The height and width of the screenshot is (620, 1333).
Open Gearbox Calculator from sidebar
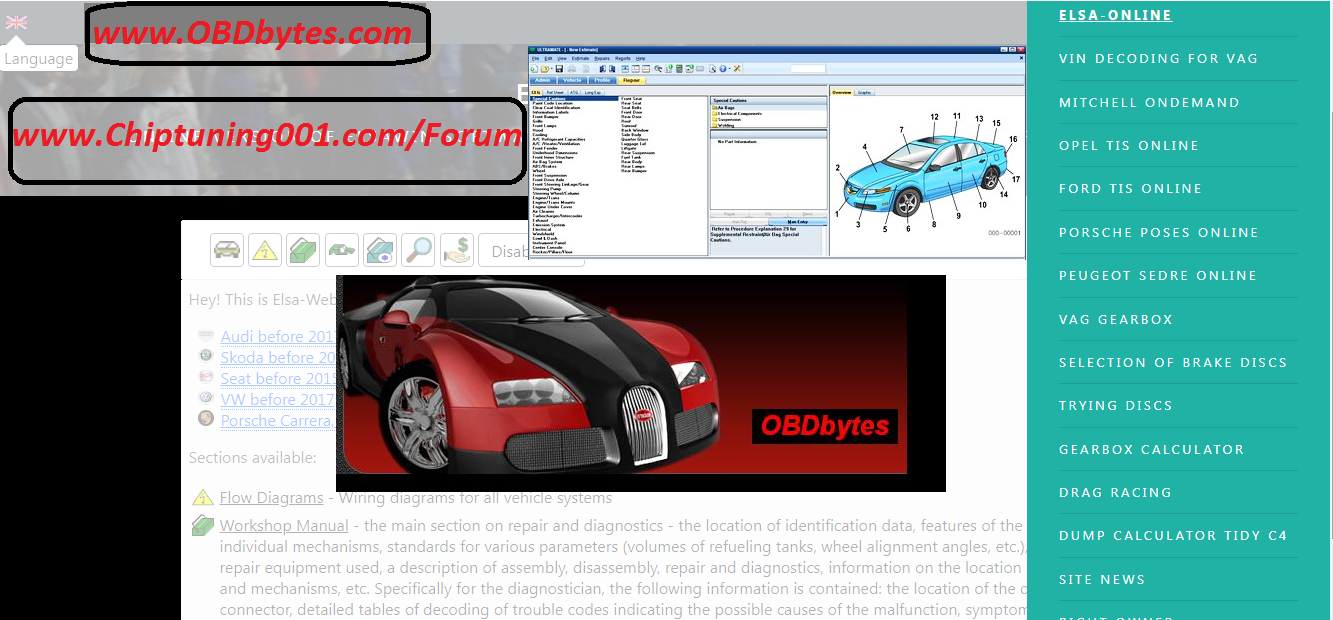(x=1151, y=450)
